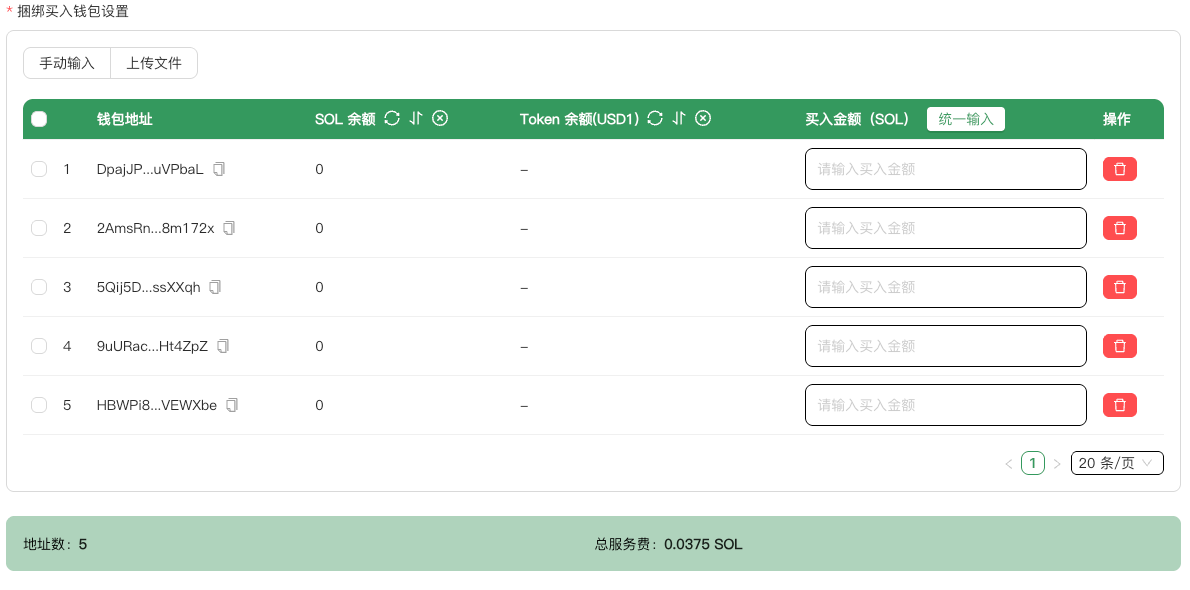
Task: Switch to 上传文件 tab
Action: 154,63
